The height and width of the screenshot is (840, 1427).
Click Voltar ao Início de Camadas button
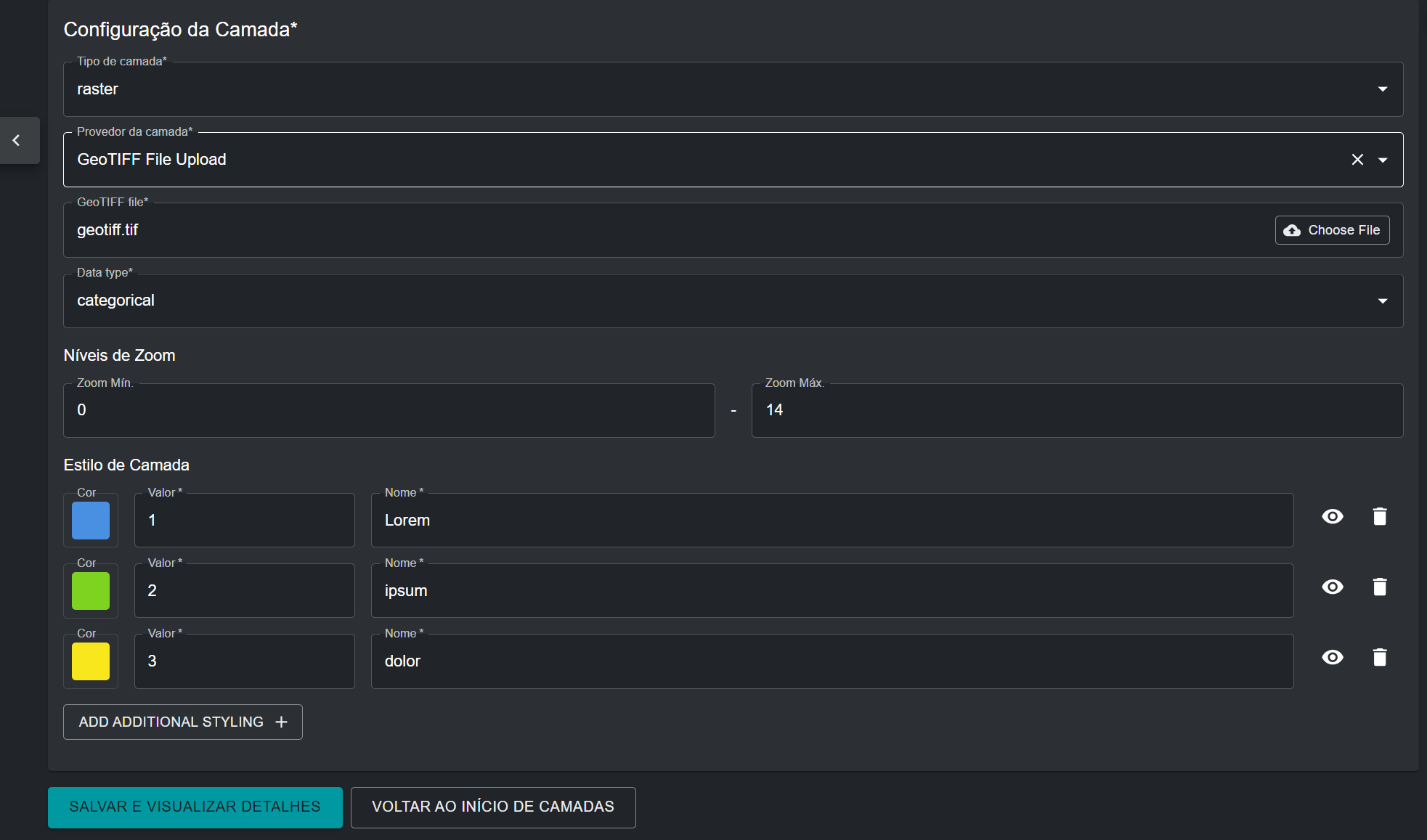[493, 807]
